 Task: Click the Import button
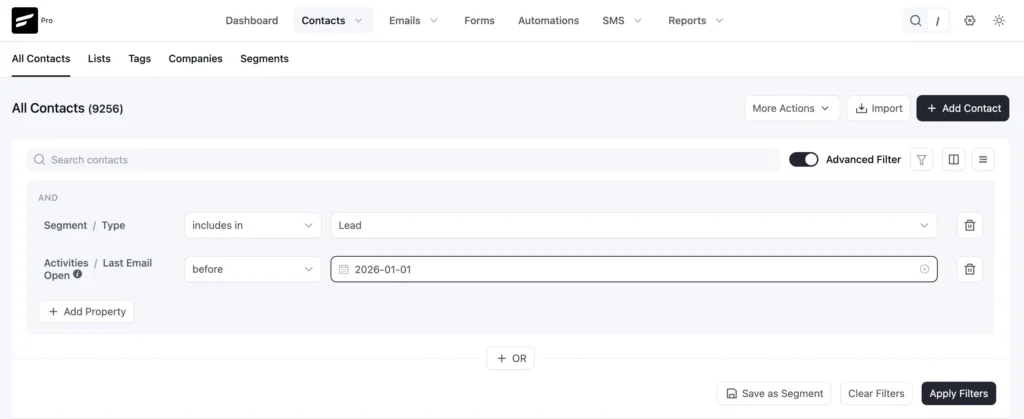pos(878,108)
